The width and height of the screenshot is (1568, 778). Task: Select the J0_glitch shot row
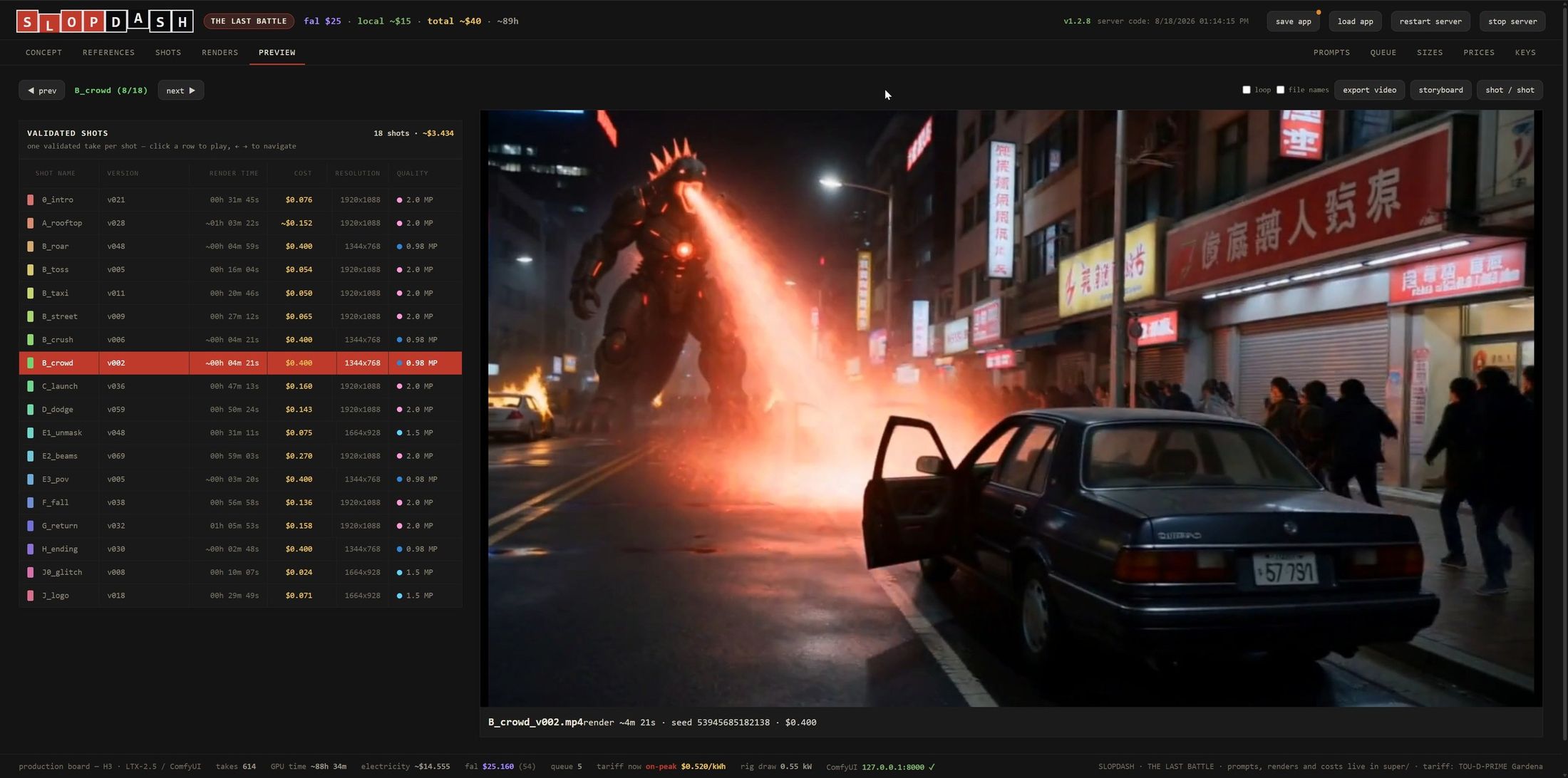point(240,572)
